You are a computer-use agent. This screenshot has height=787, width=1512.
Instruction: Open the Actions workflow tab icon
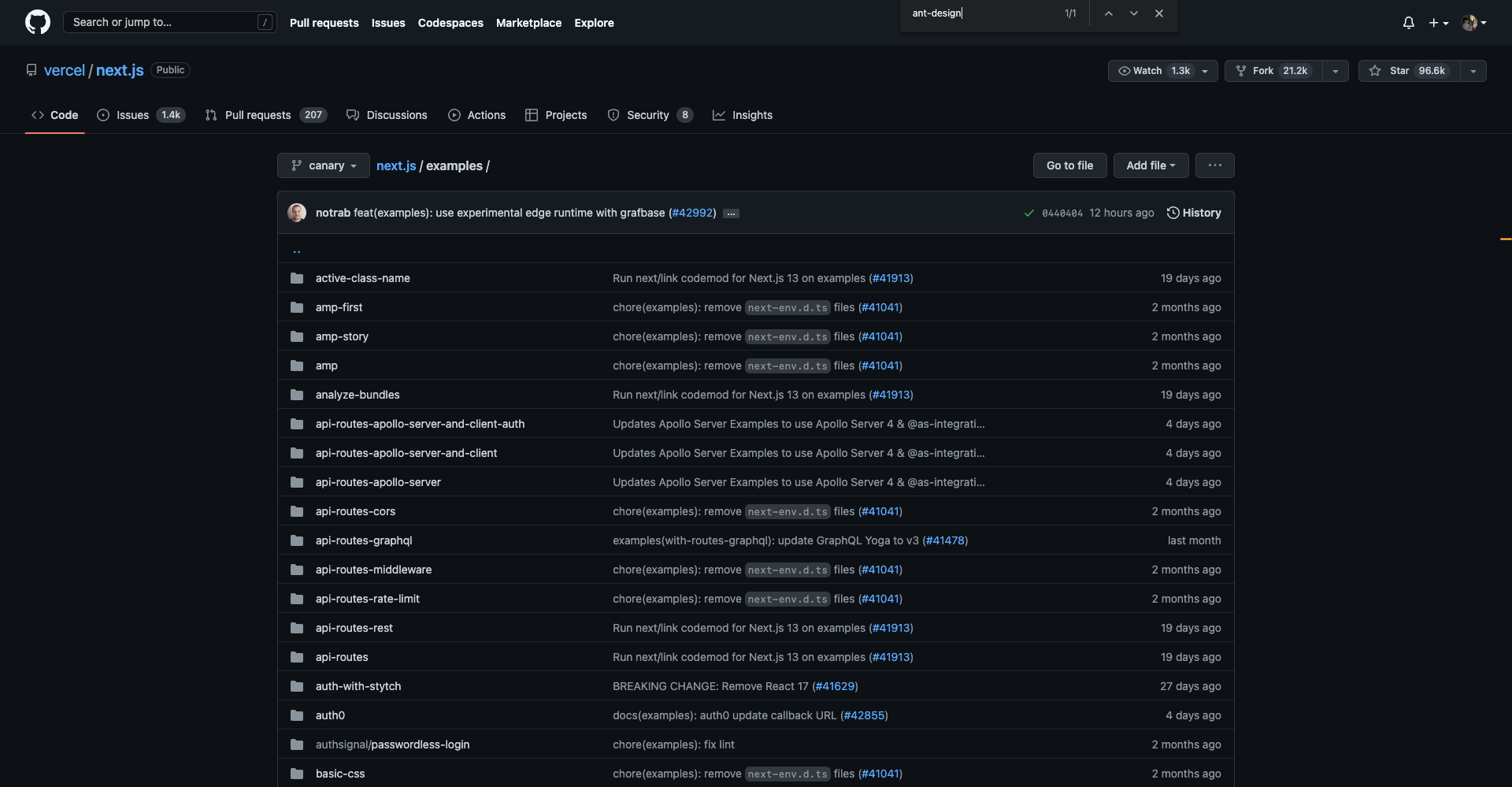(454, 115)
